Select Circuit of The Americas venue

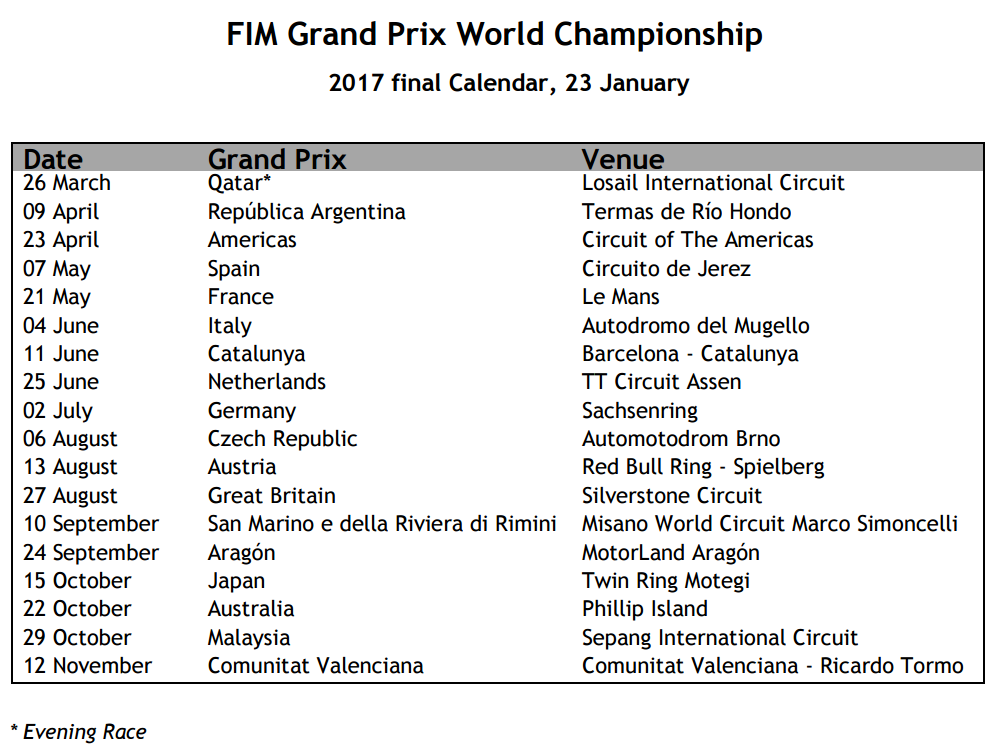[698, 240]
